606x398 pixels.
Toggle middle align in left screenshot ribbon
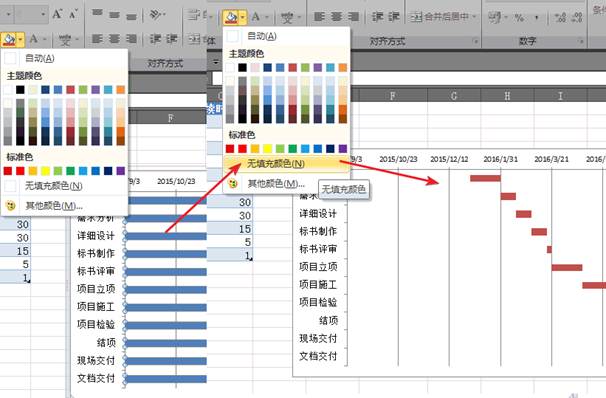(114, 15)
